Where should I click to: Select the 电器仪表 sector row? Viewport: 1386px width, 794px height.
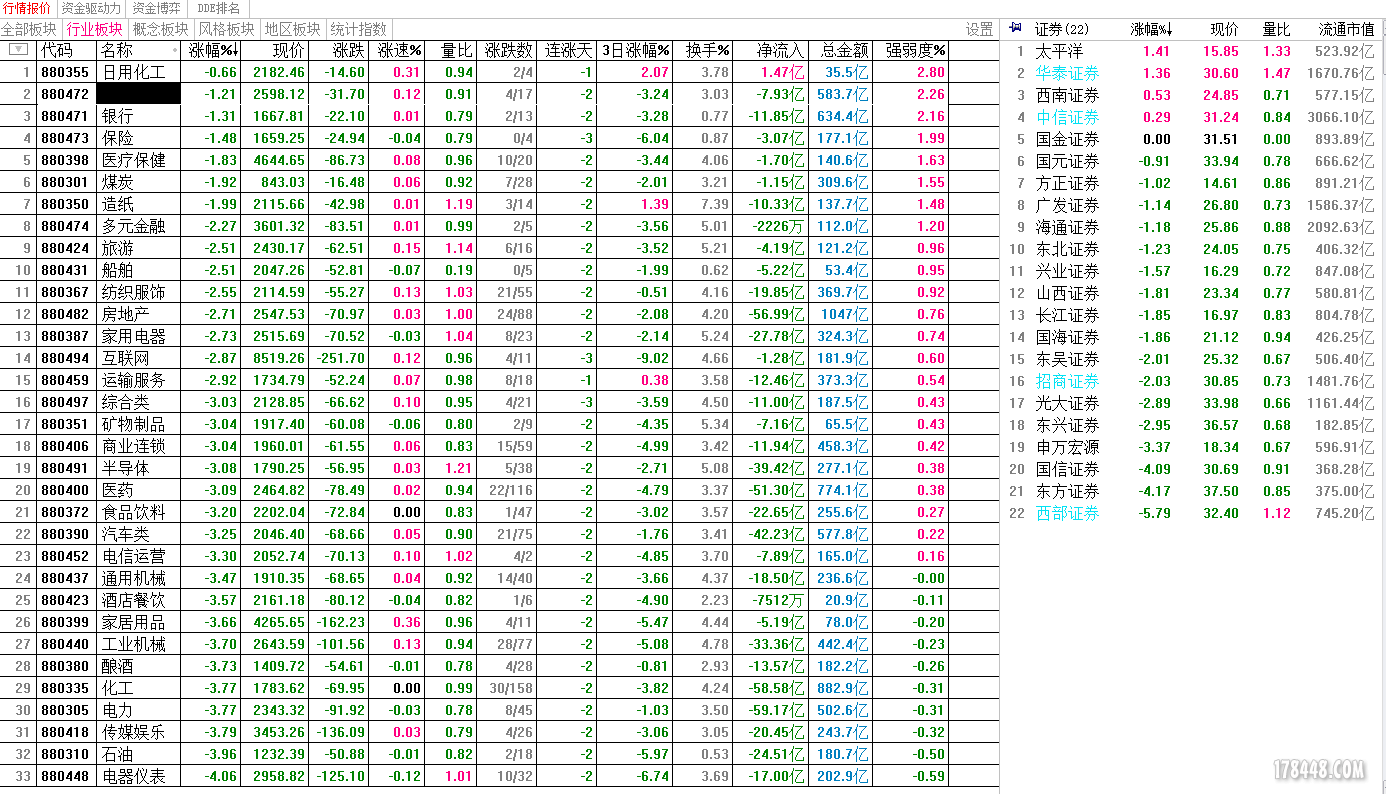tap(500, 776)
